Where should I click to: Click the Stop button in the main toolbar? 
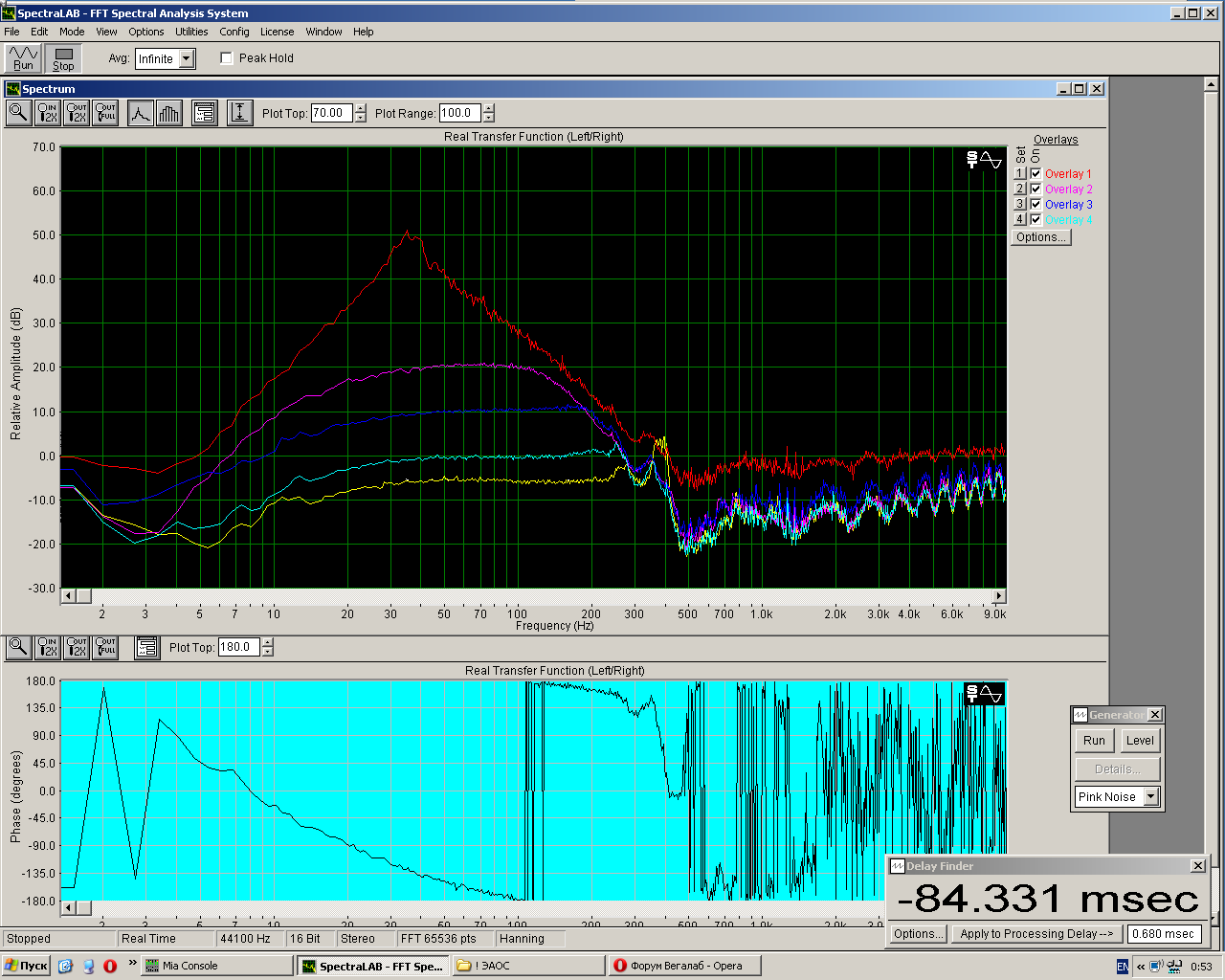(63, 58)
